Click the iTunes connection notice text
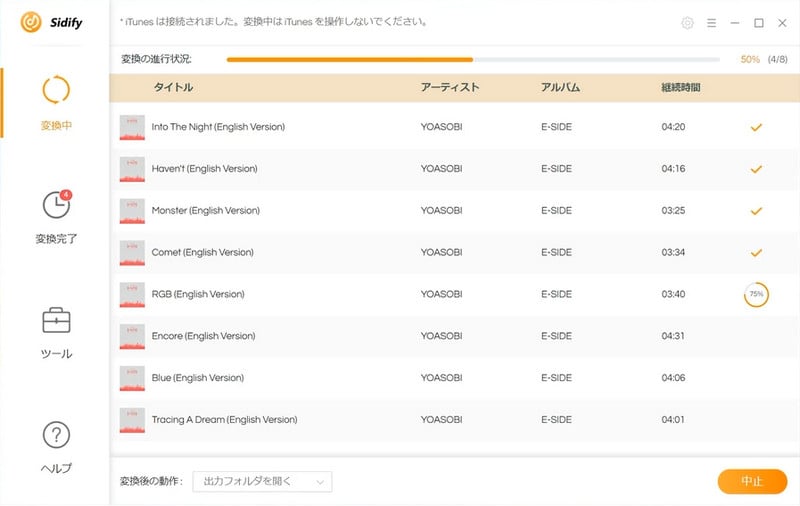 [x=273, y=22]
